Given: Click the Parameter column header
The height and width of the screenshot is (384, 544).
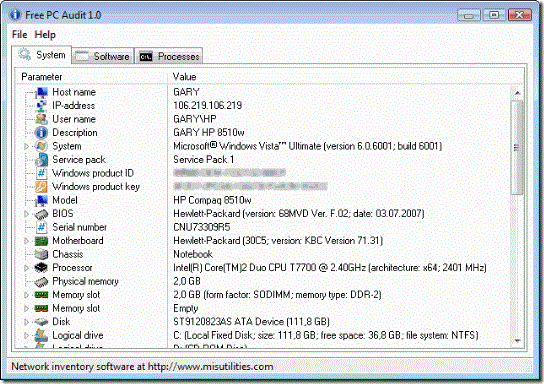Looking at the screenshot, I should tap(91, 77).
